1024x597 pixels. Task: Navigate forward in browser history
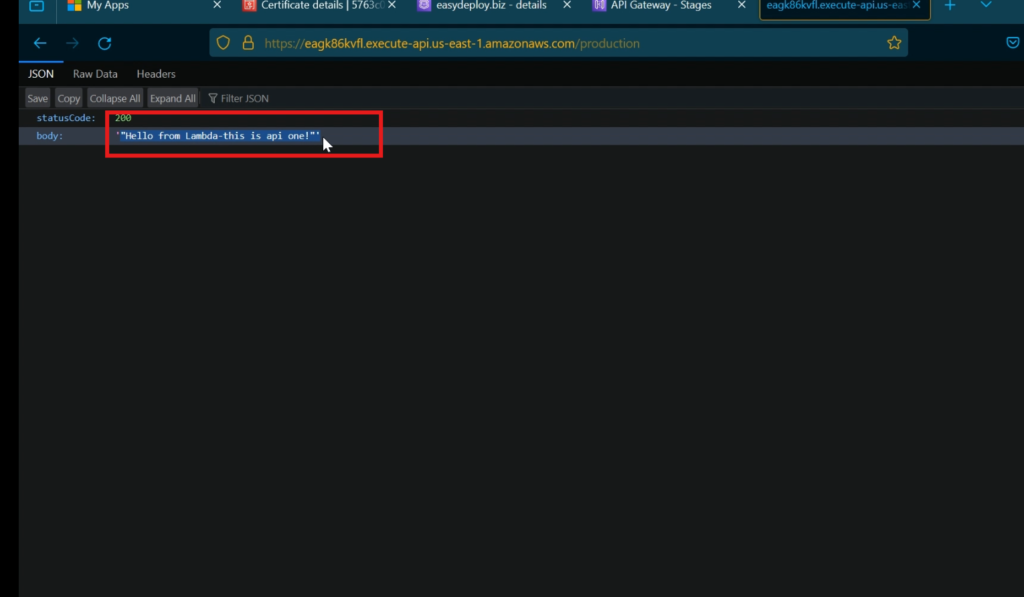(x=70, y=43)
